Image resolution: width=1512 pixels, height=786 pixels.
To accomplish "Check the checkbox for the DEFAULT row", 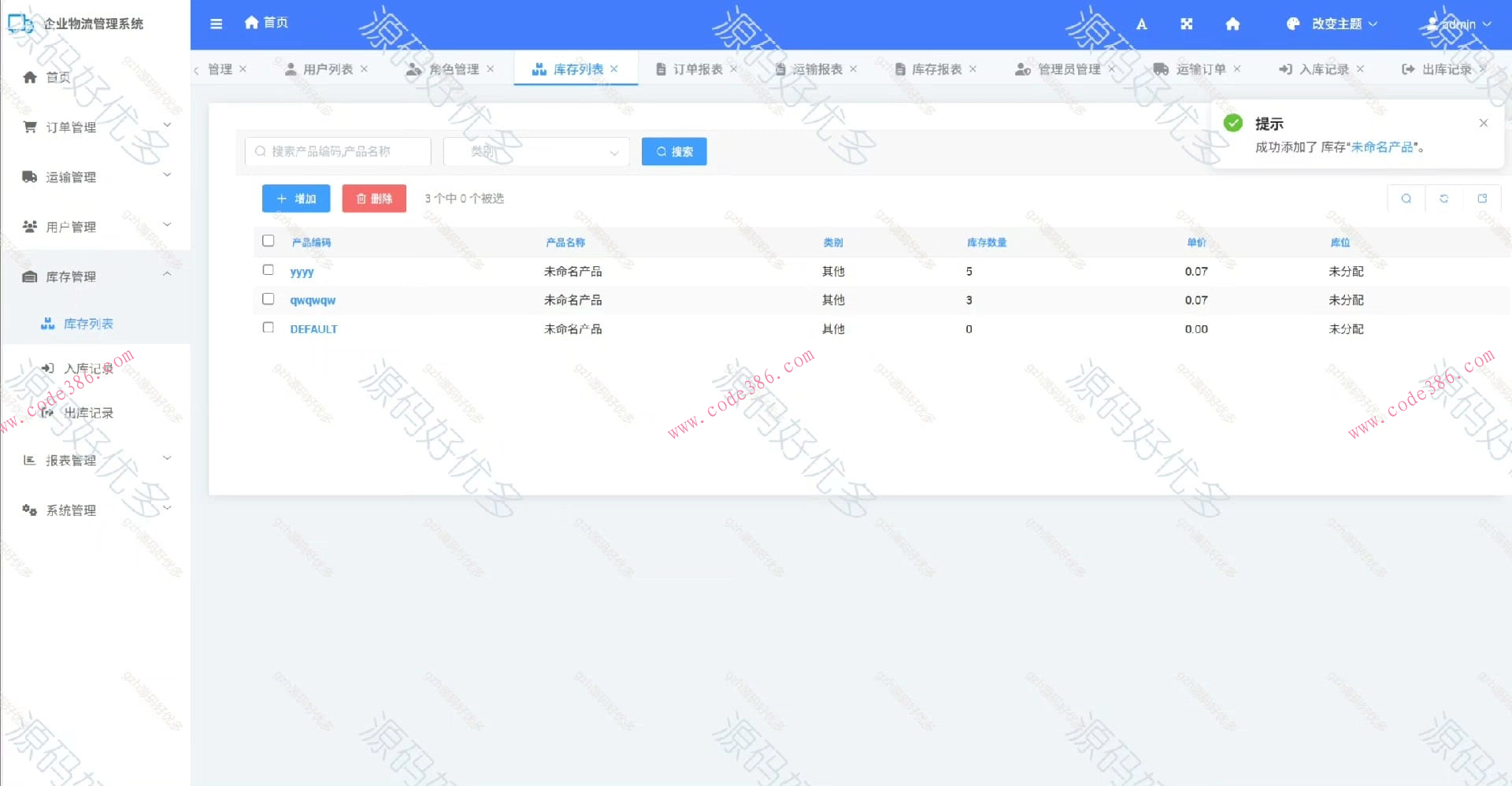I will coord(268,327).
